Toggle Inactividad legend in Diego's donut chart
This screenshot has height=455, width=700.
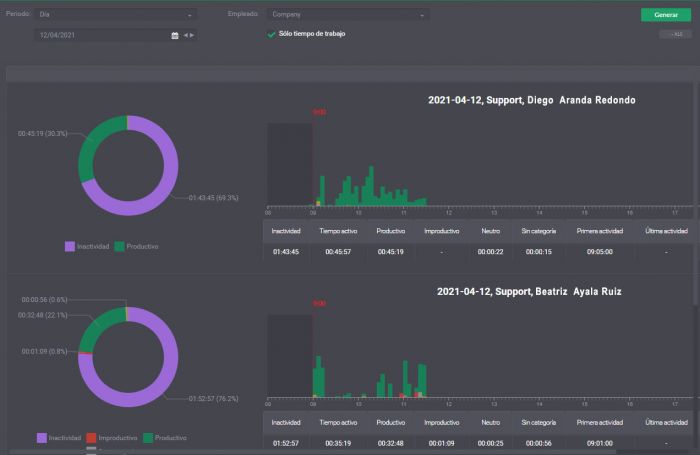tap(87, 246)
